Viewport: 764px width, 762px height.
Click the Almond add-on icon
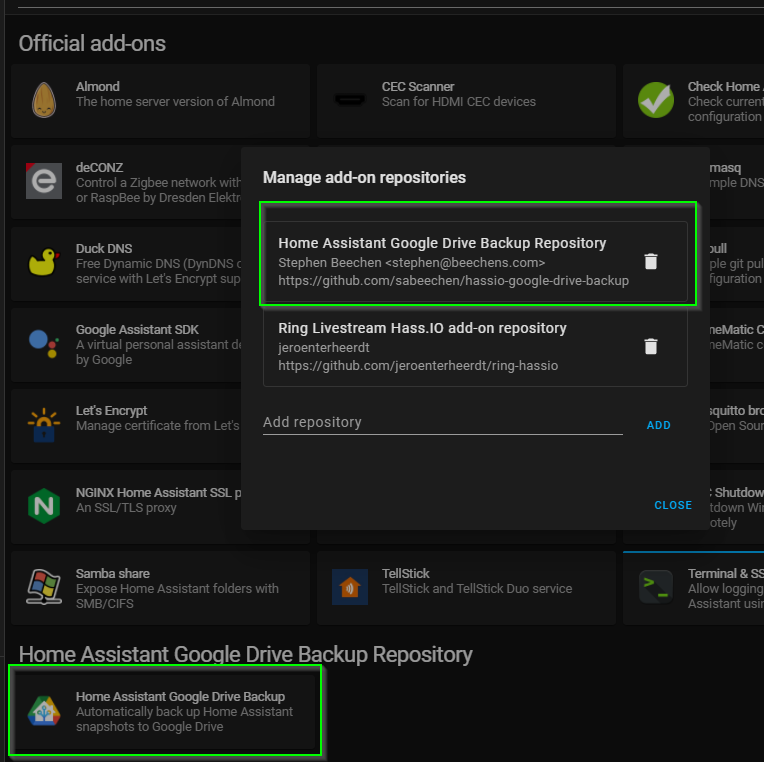click(44, 100)
